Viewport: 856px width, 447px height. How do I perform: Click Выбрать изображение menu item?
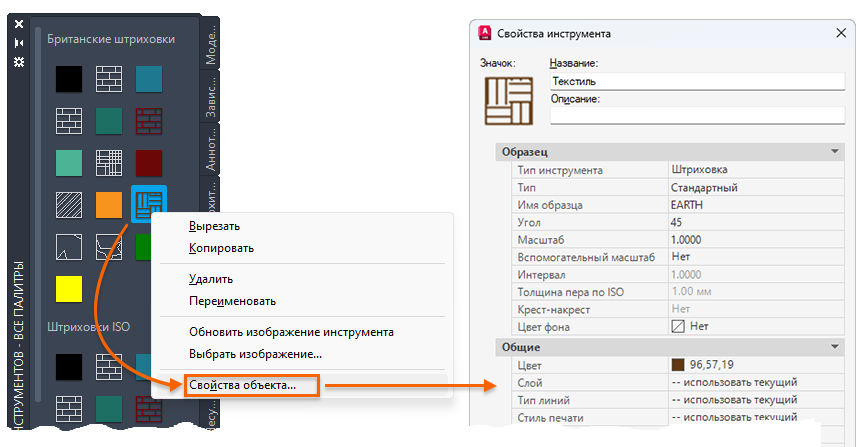click(255, 353)
